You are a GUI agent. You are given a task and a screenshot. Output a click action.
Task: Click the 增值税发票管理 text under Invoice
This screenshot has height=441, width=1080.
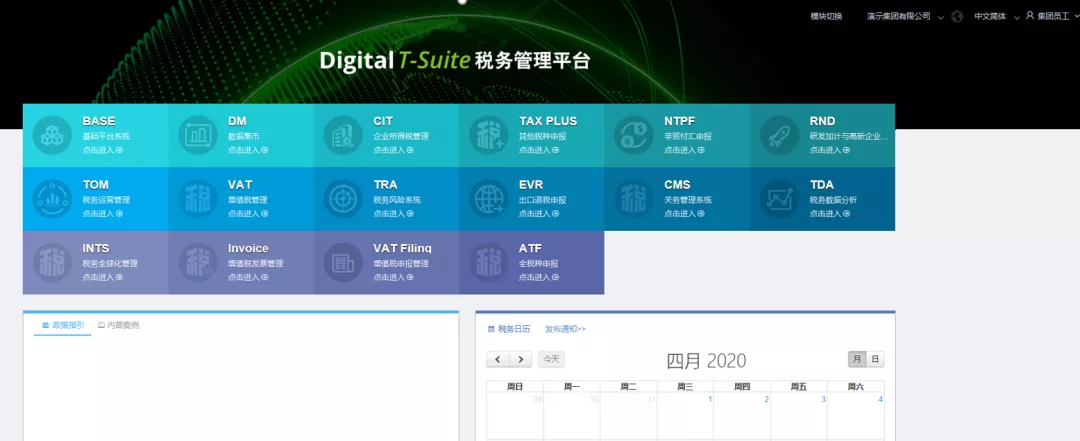tap(256, 264)
